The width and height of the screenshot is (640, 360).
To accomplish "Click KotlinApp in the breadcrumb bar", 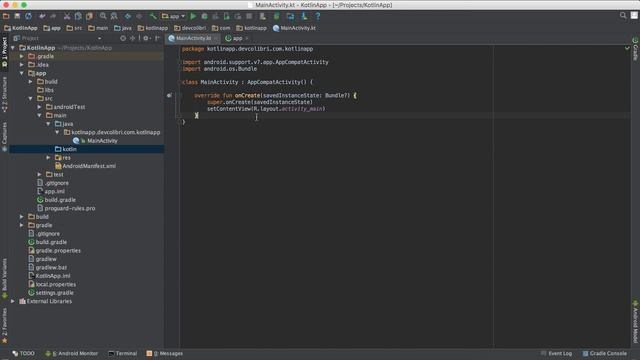I will (21, 28).
